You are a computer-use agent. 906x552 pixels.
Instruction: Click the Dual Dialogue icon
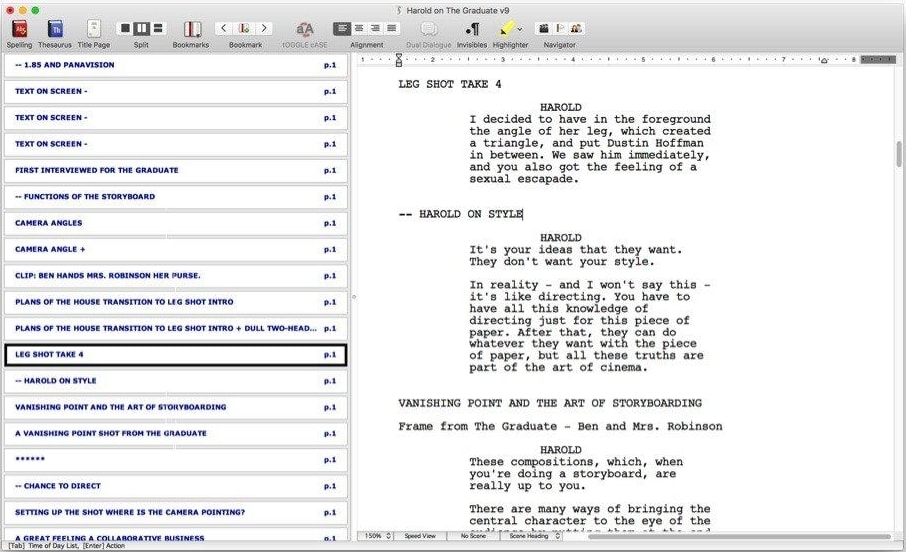click(x=429, y=29)
